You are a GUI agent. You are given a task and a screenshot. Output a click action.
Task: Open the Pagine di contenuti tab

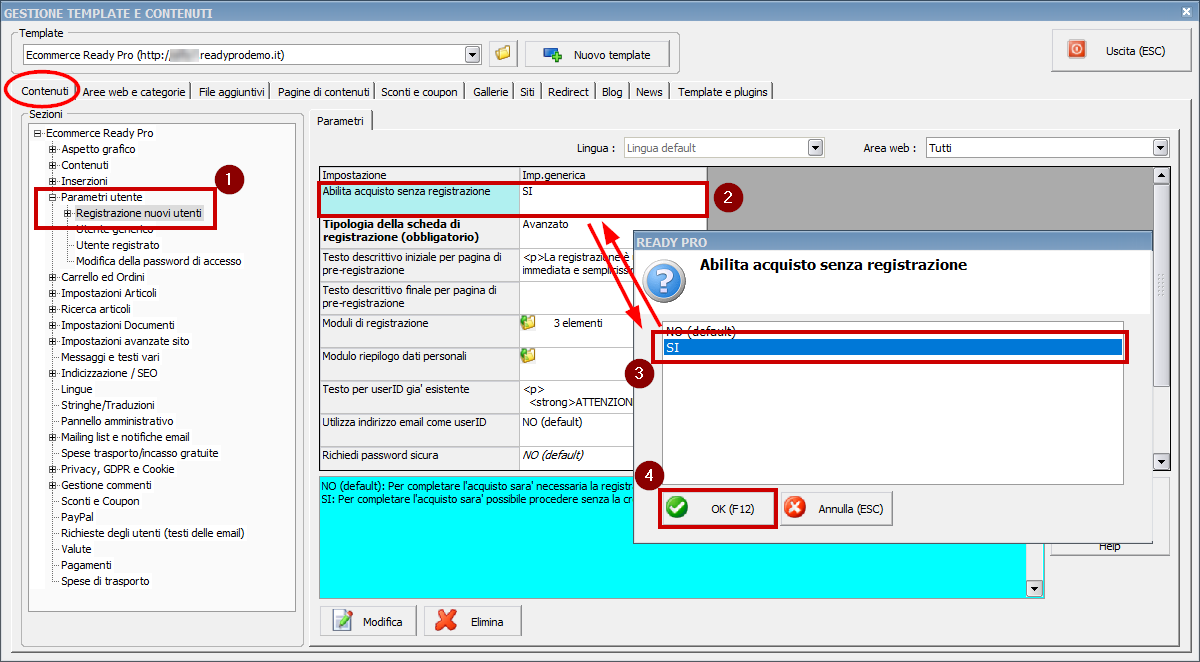coord(324,92)
